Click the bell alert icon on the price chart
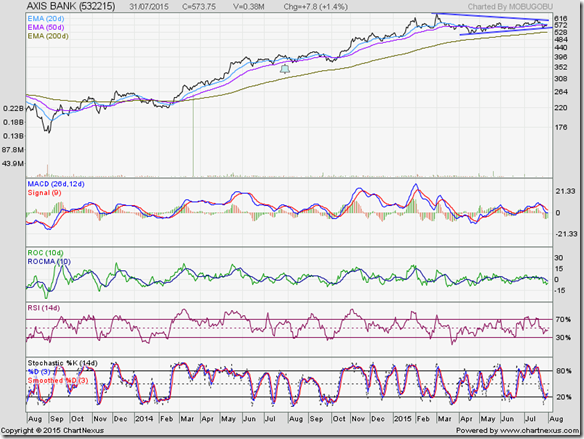This screenshot has height=439, width=584. click(x=285, y=69)
